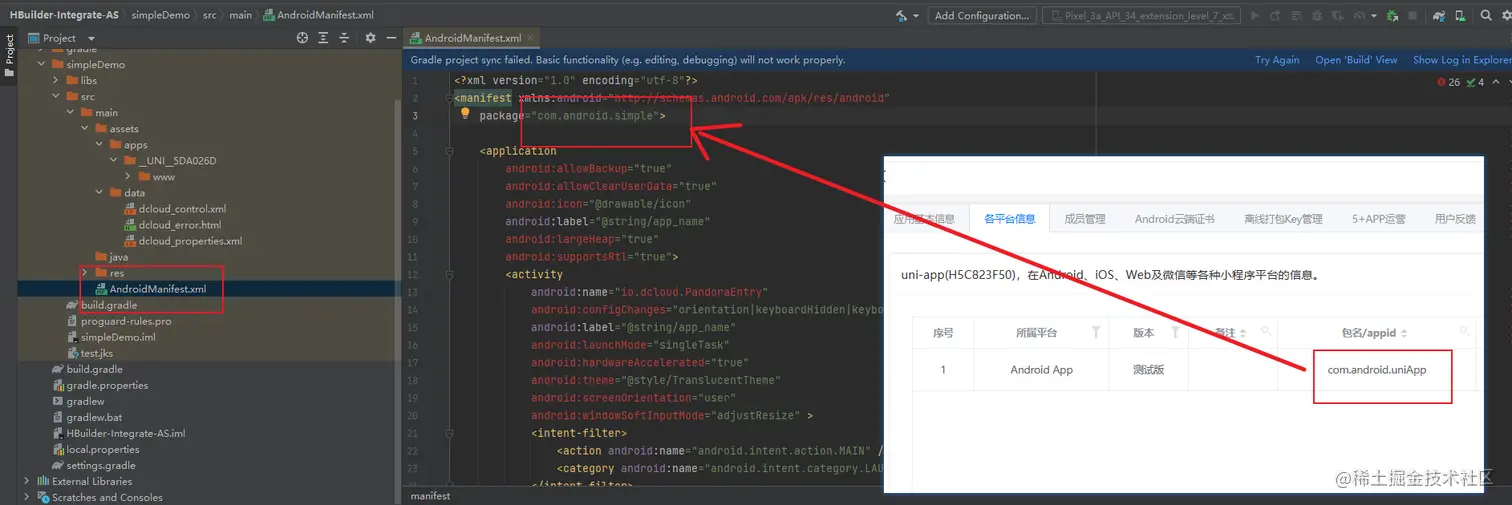Open the Add Configuration dropdown
The height and width of the screenshot is (505, 1512).
(982, 16)
